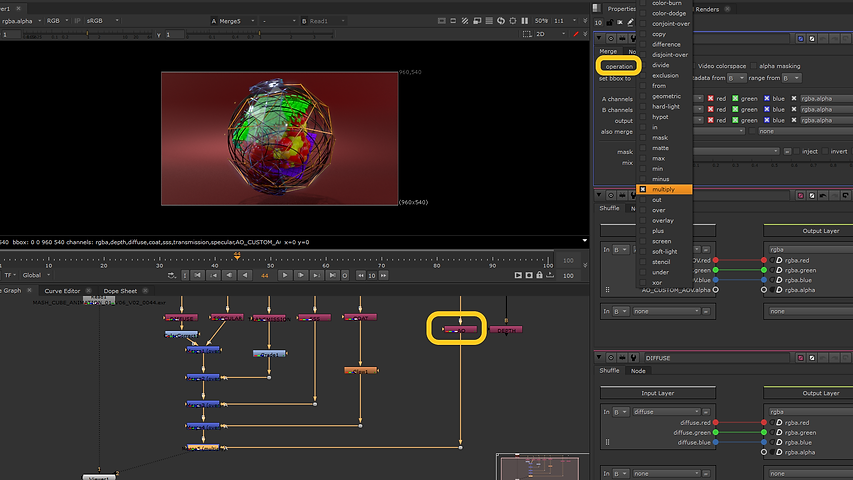Open the Merge tab in Merge panel
The width and height of the screenshot is (853, 480).
608,51
